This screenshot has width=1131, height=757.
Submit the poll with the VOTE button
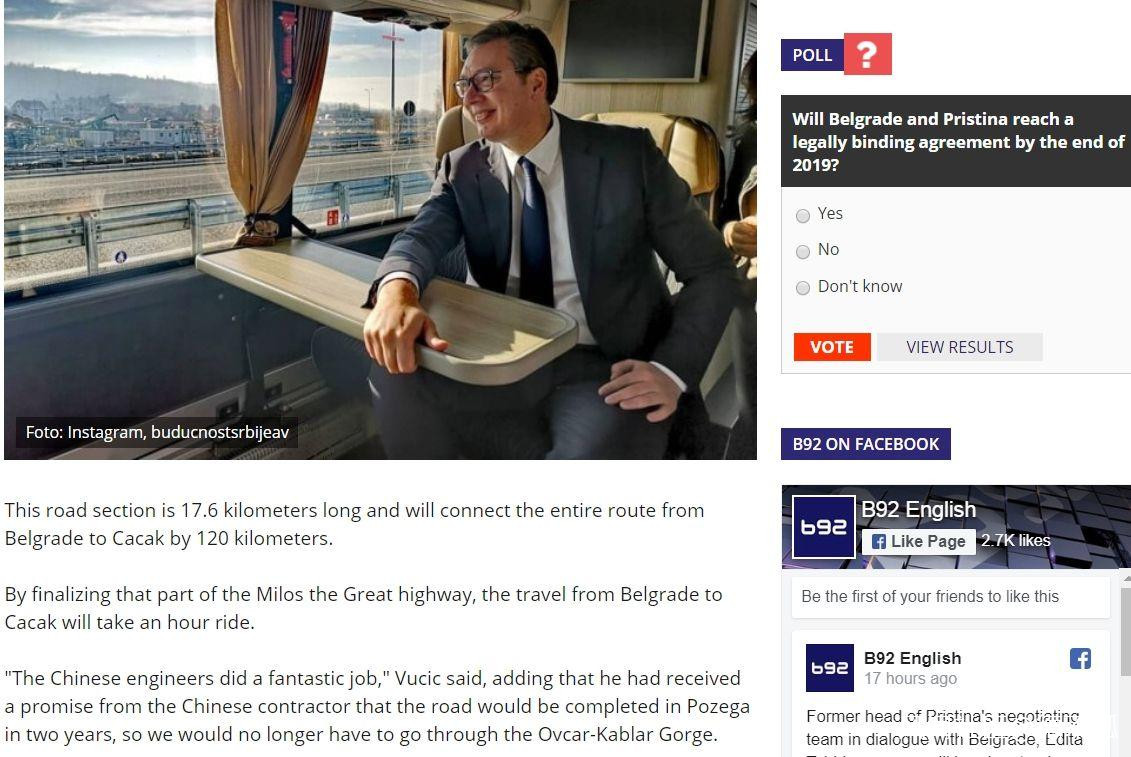(832, 347)
